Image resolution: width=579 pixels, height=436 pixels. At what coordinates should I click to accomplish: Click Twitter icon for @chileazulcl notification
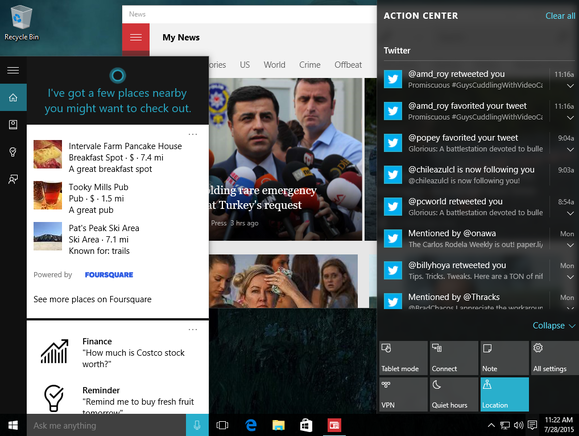[393, 175]
